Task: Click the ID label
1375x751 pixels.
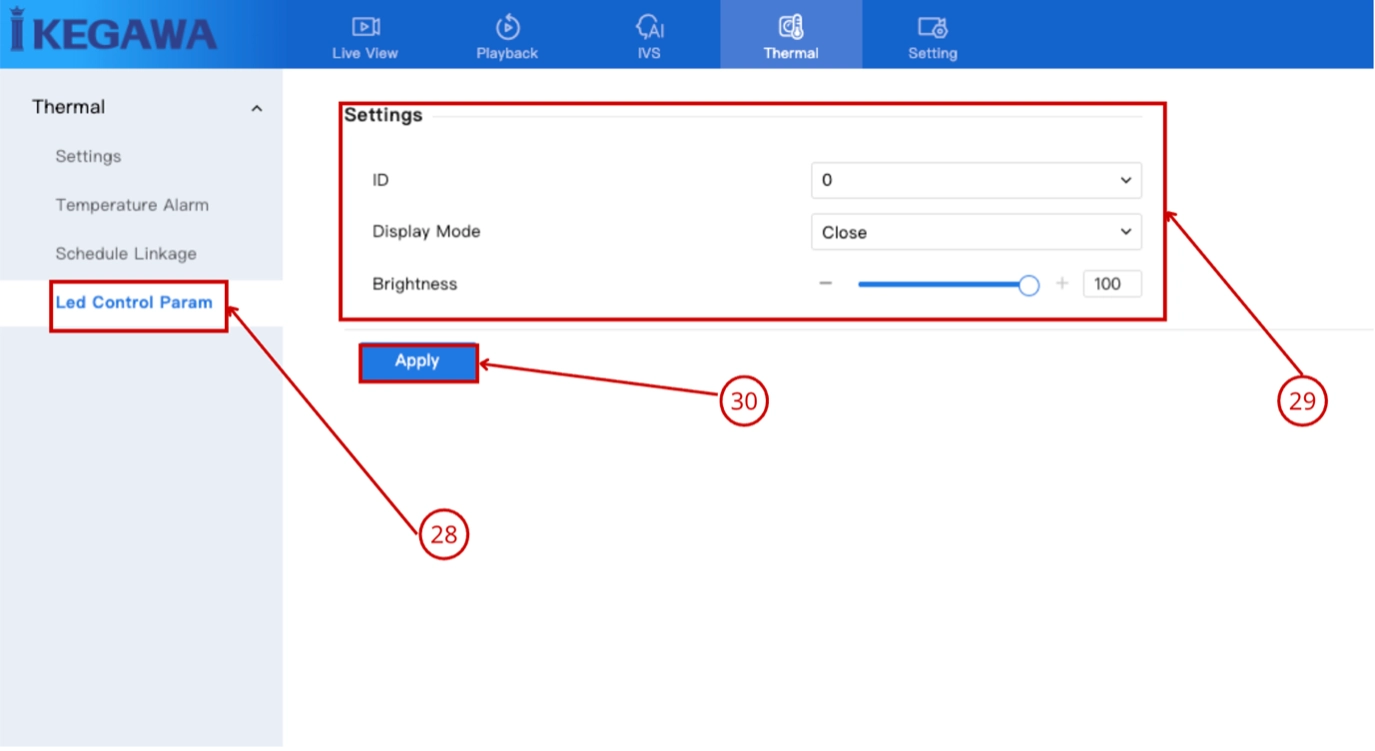Action: [x=380, y=180]
